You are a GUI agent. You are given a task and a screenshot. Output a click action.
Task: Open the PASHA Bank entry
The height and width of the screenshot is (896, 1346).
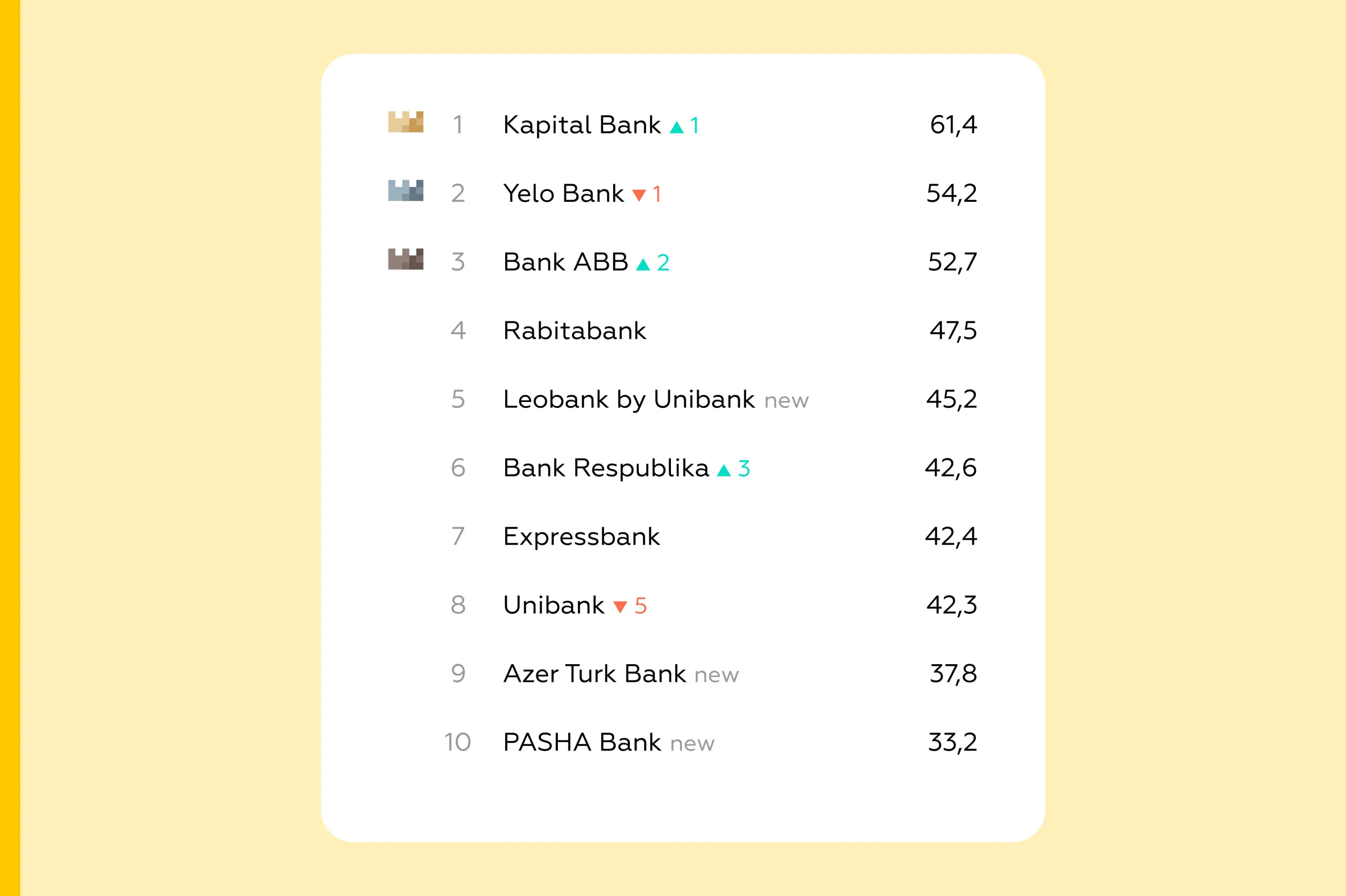582,742
